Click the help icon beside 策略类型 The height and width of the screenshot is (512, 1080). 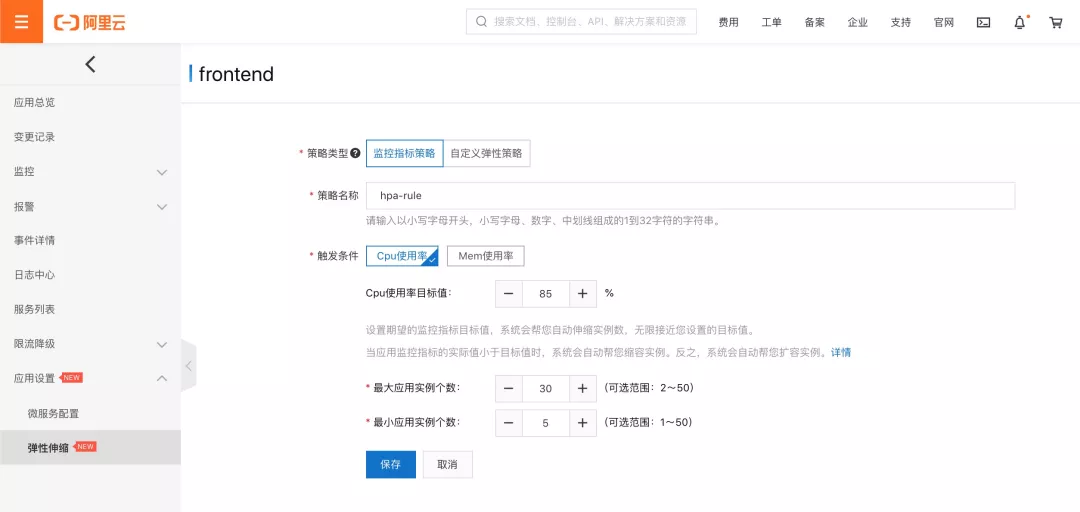click(355, 154)
